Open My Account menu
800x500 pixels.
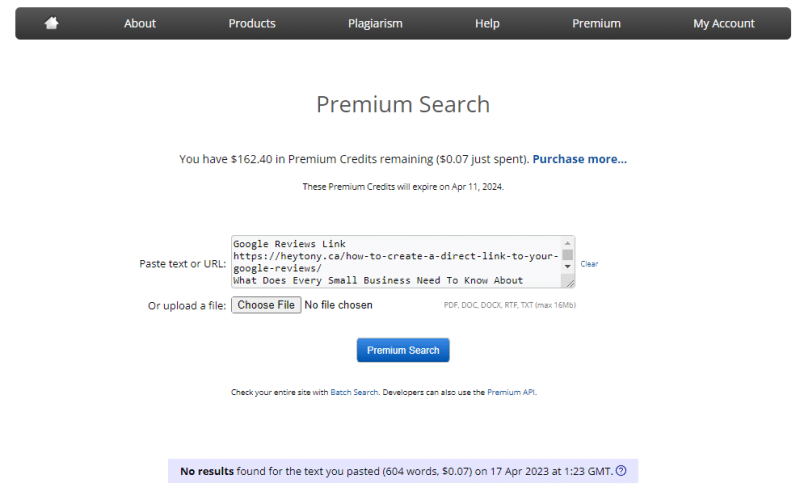(724, 23)
